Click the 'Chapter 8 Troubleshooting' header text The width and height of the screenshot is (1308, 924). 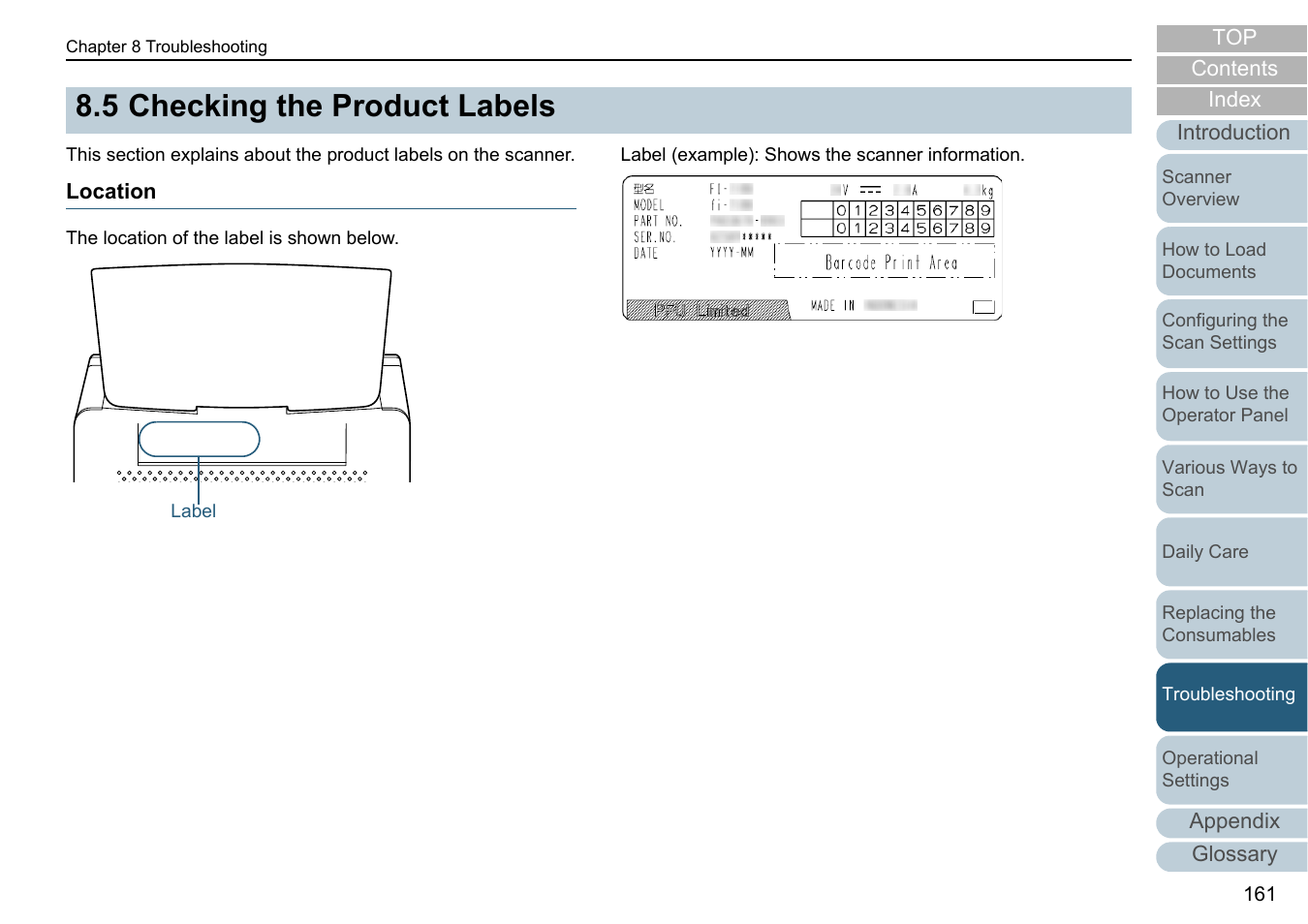pyautogui.click(x=167, y=46)
